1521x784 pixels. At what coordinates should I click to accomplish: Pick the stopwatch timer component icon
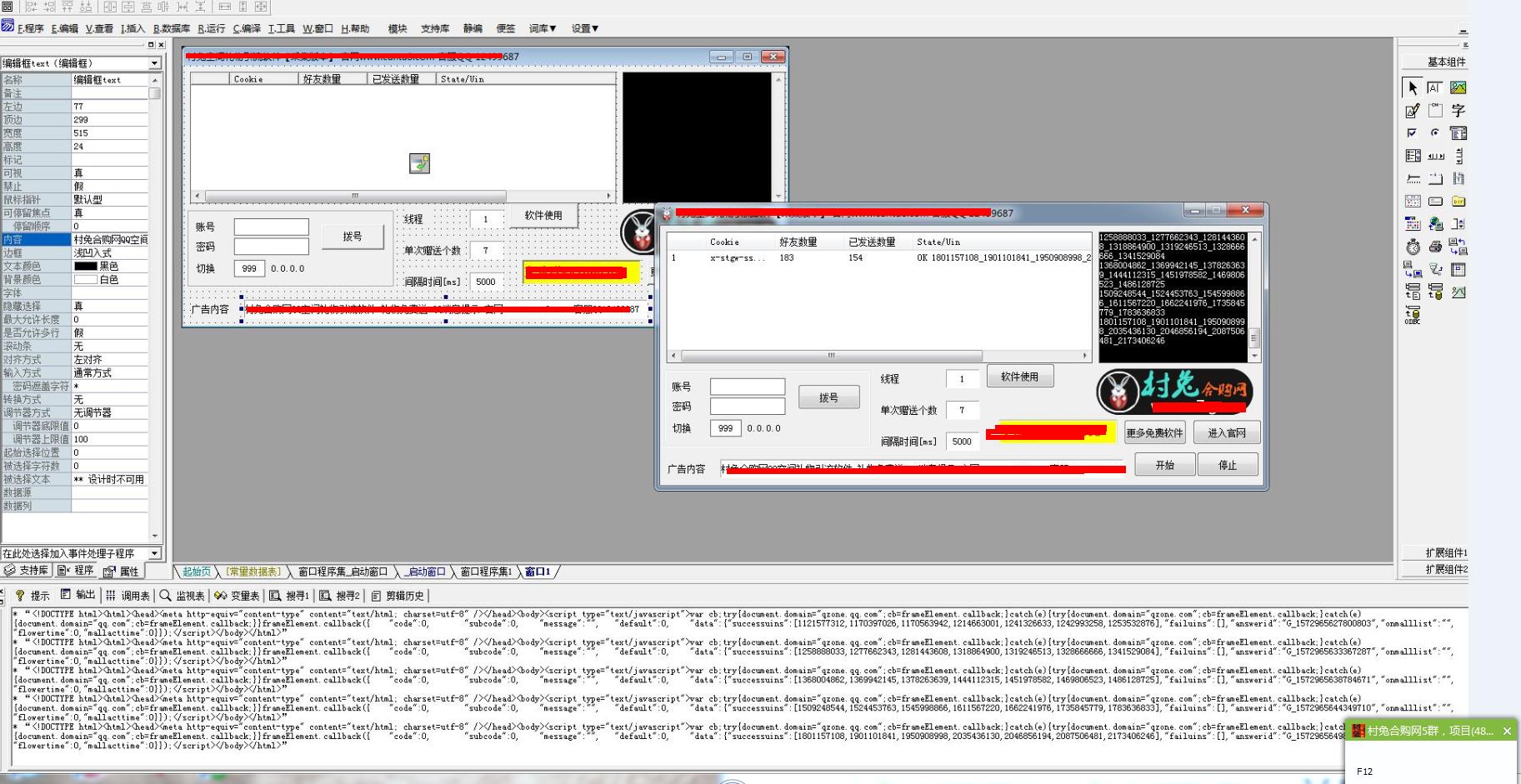coord(1413,247)
